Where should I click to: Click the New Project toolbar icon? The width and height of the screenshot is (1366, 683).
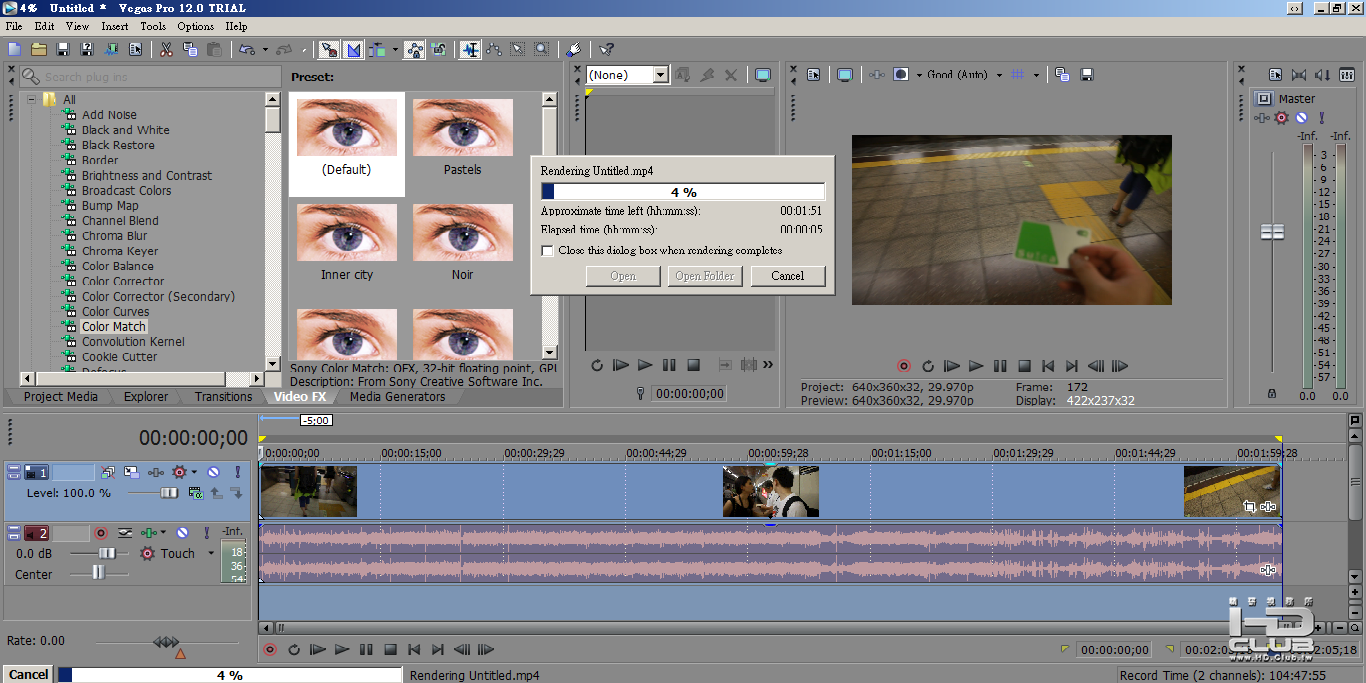coord(14,49)
